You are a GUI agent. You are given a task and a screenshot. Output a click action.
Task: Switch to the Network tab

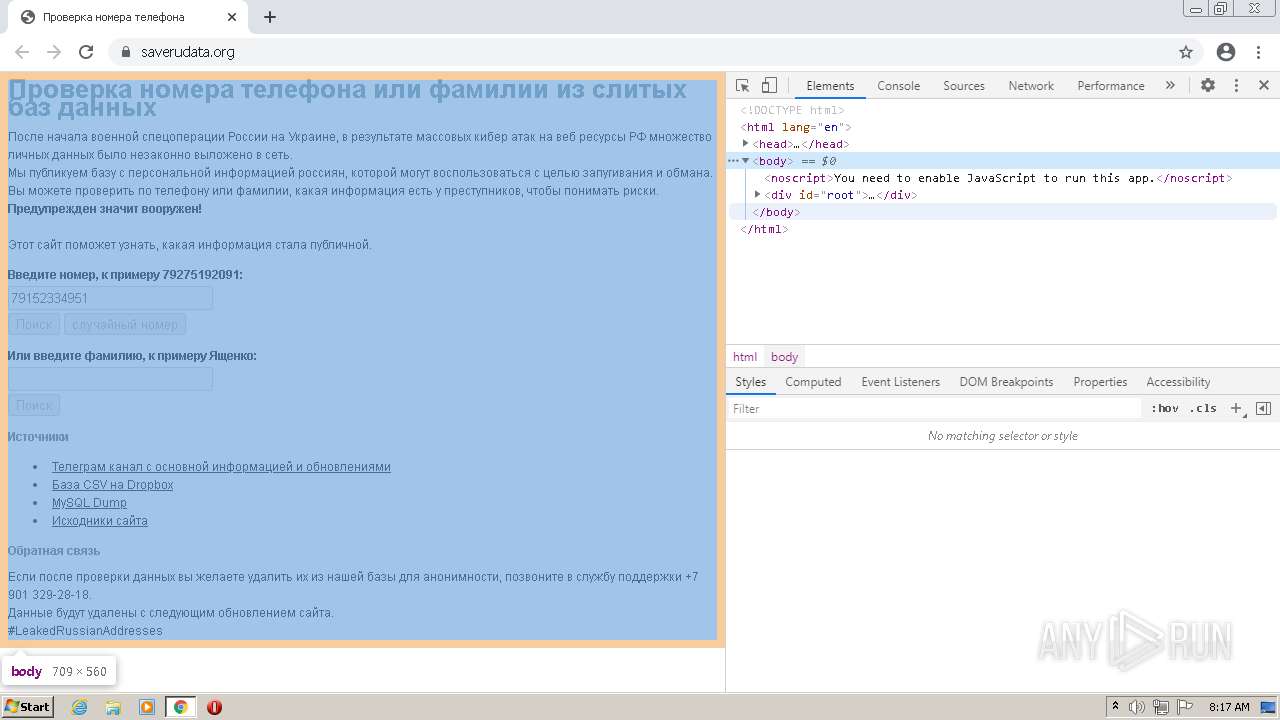click(1031, 86)
